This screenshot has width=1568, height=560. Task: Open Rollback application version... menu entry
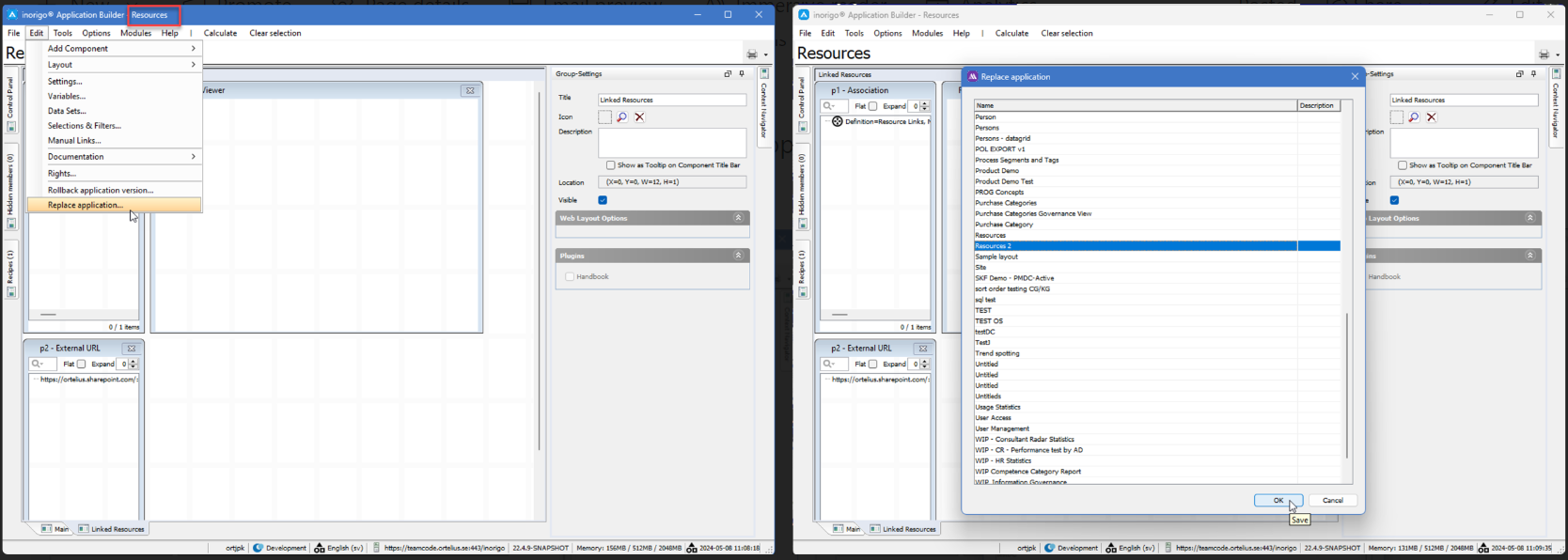(x=101, y=190)
